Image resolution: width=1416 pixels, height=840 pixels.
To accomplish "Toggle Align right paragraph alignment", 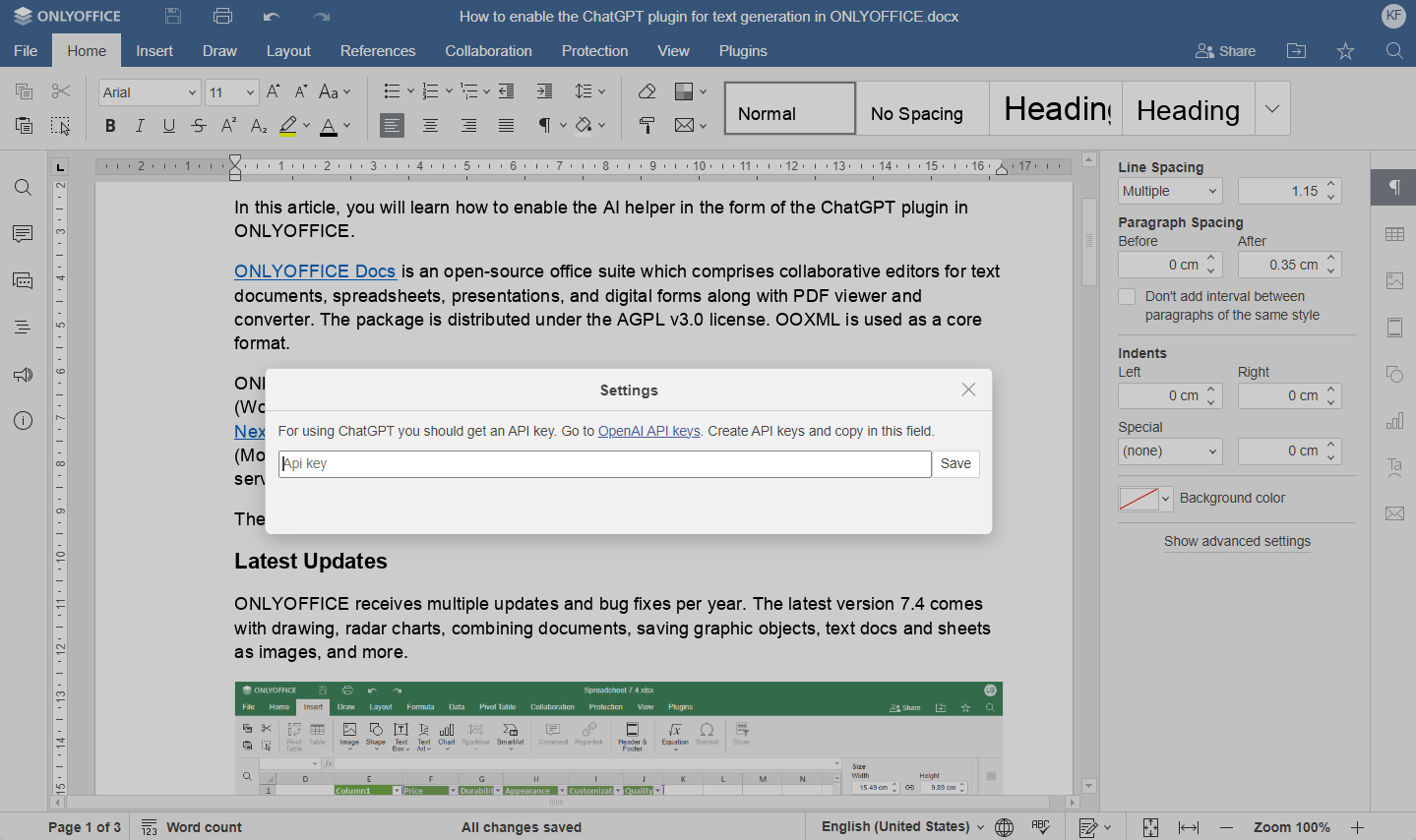I will click(468, 126).
